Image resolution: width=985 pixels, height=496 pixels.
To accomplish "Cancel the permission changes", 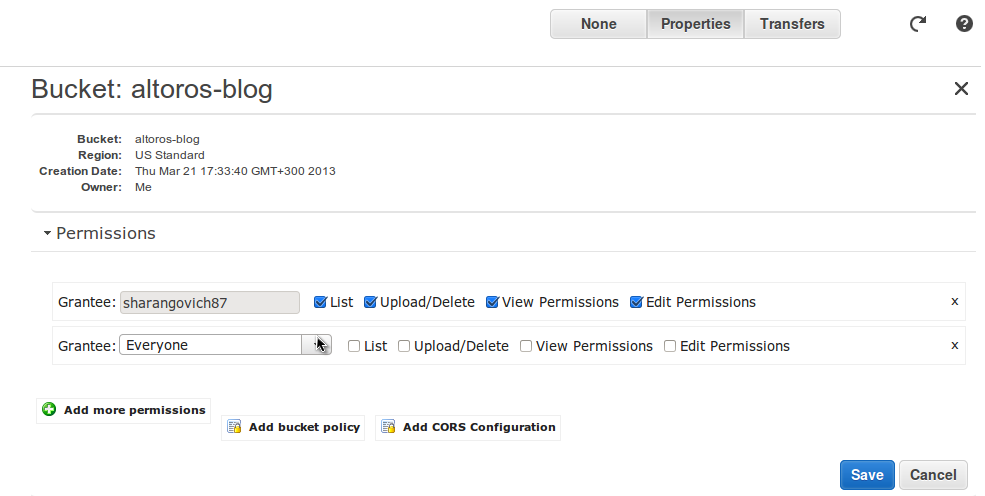I will click(x=933, y=475).
